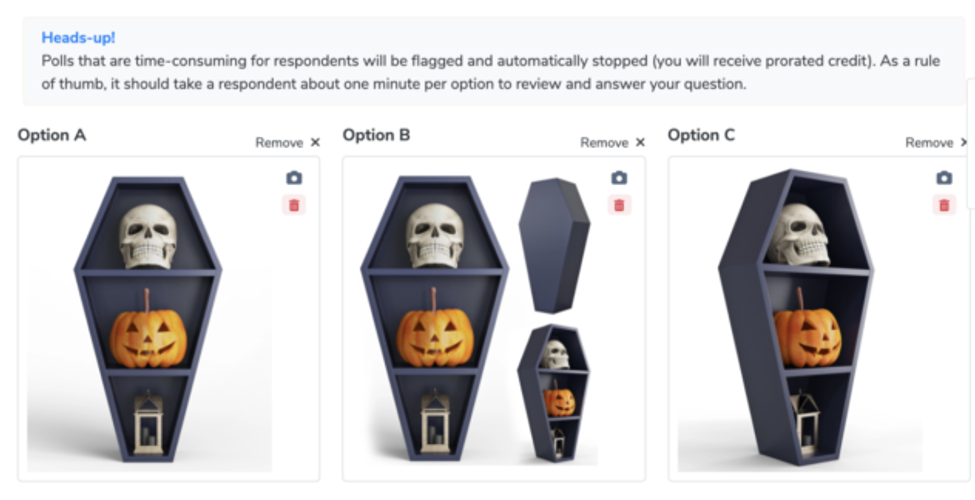The height and width of the screenshot is (500, 975).
Task: Click the camera icon on Option C
Action: (944, 178)
